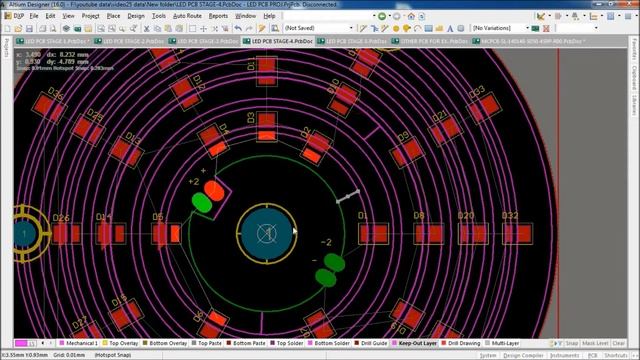
Task: Click the Print Preview icon
Action: point(53,29)
